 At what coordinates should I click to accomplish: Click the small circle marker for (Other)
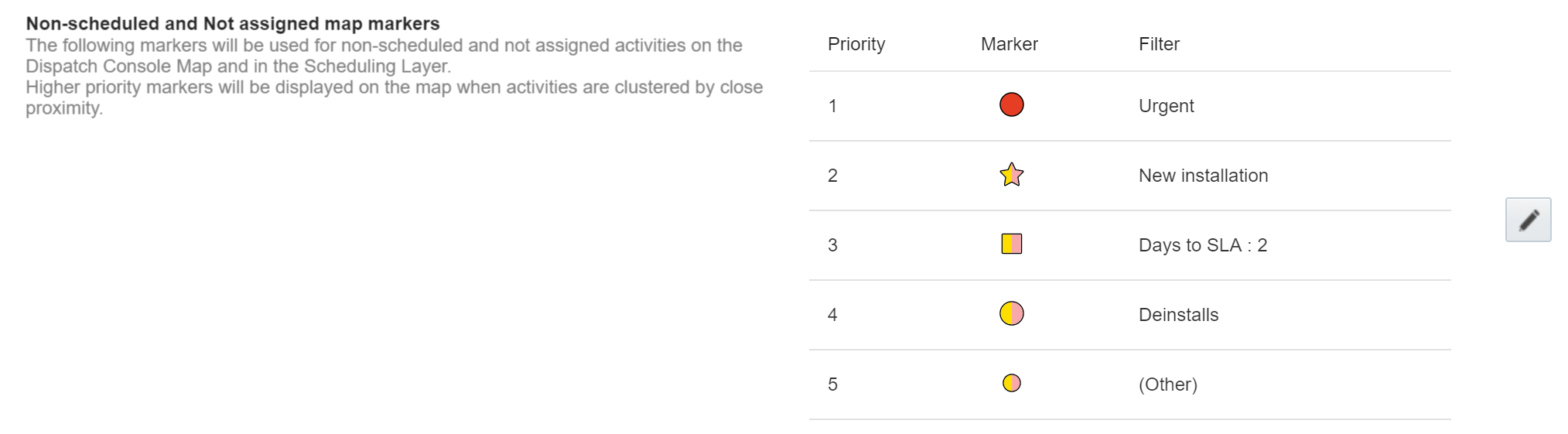click(1011, 384)
